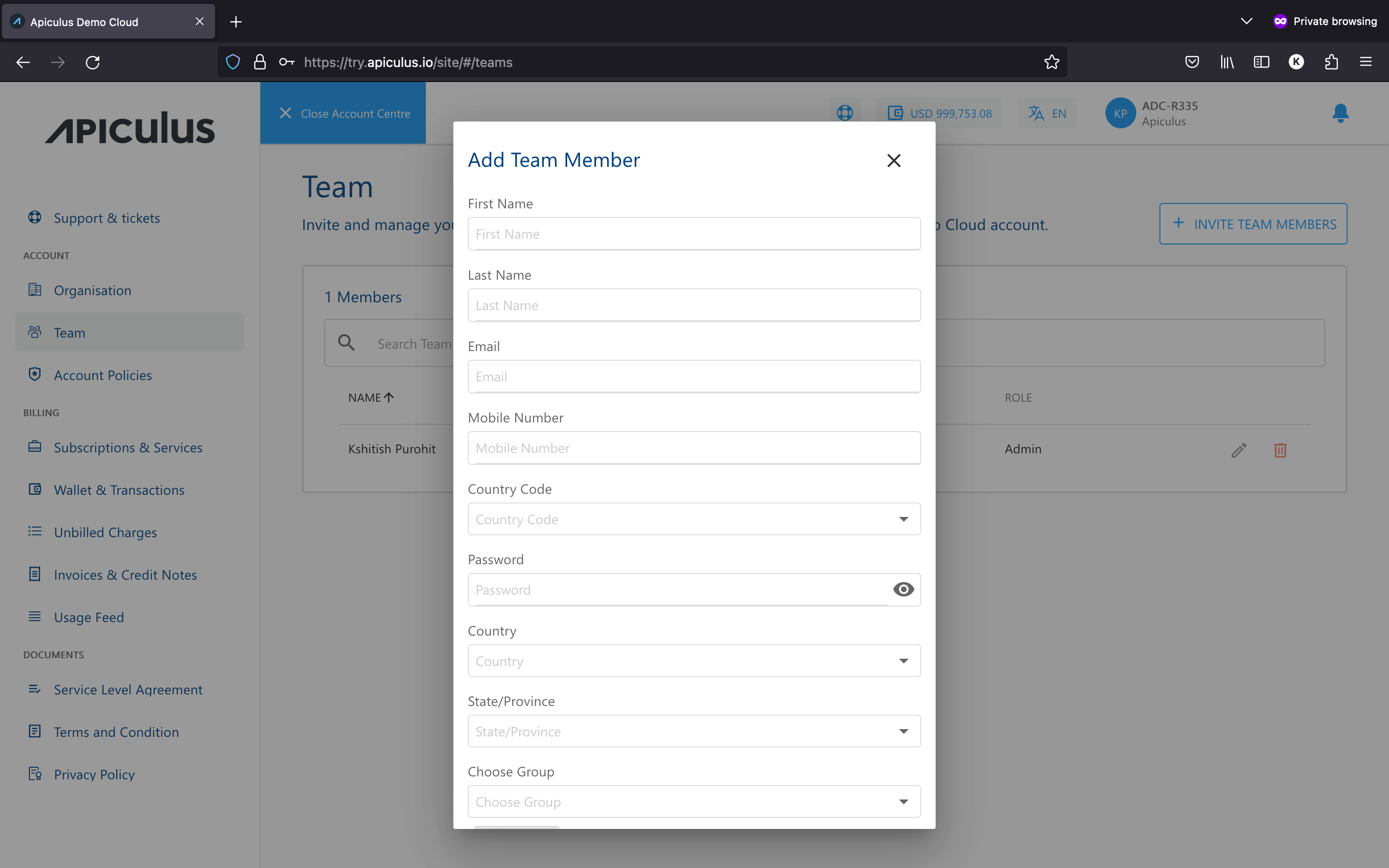
Task: Open the wallet balance showing USD 999,753.08
Action: (x=940, y=113)
